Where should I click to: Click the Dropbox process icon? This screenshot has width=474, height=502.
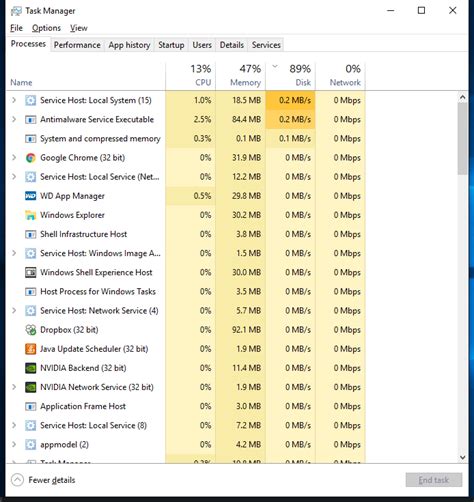(30, 330)
